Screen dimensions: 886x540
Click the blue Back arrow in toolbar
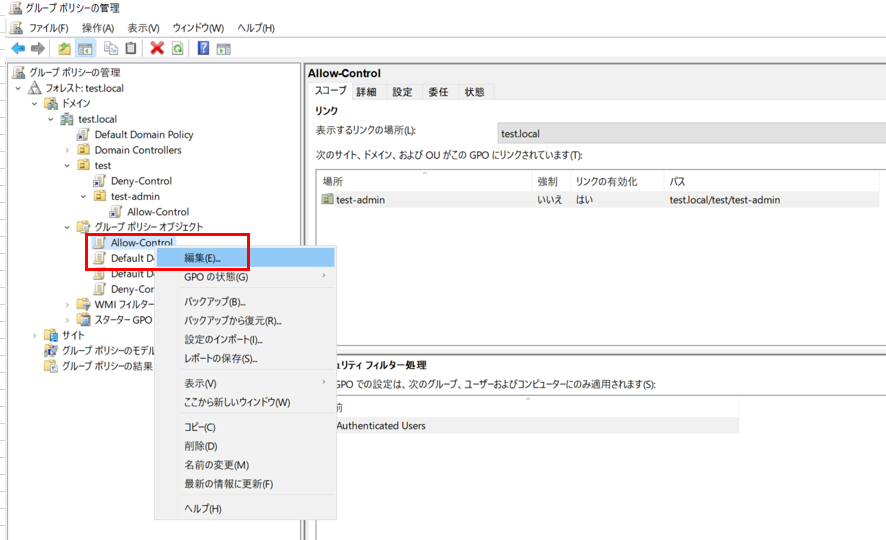coord(18,49)
